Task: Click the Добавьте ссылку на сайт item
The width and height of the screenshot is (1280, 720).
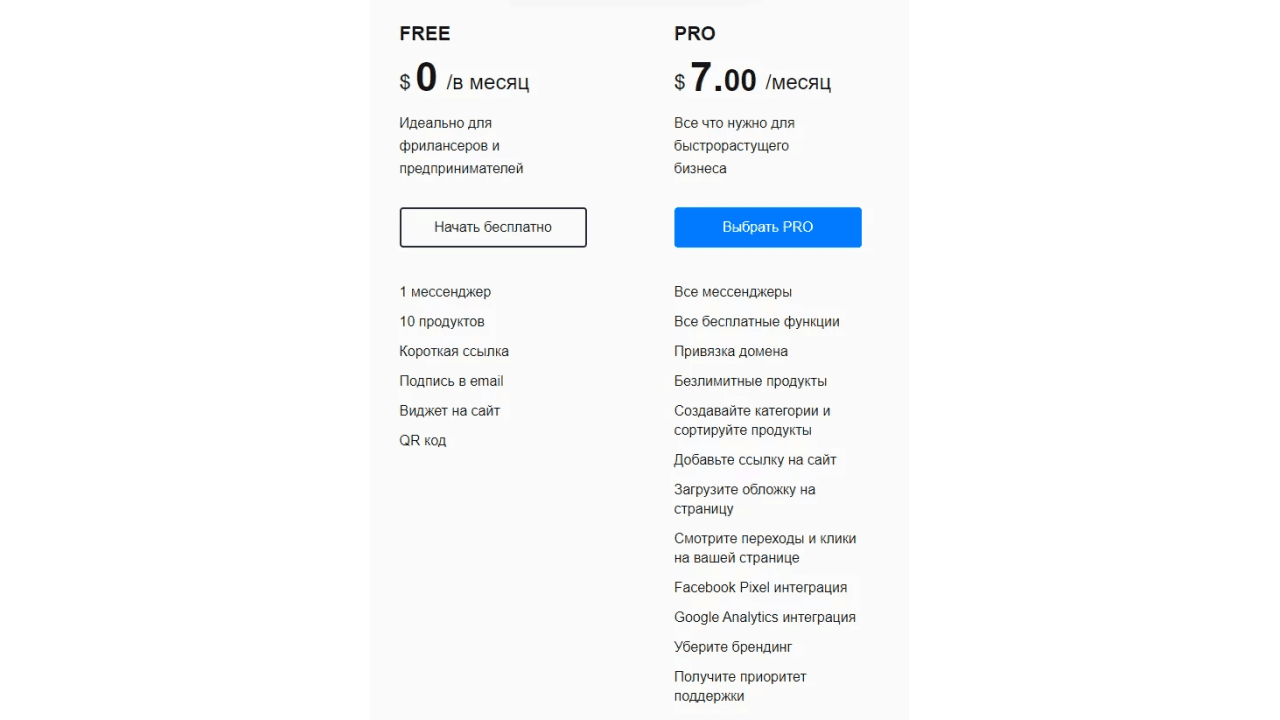Action: click(755, 460)
